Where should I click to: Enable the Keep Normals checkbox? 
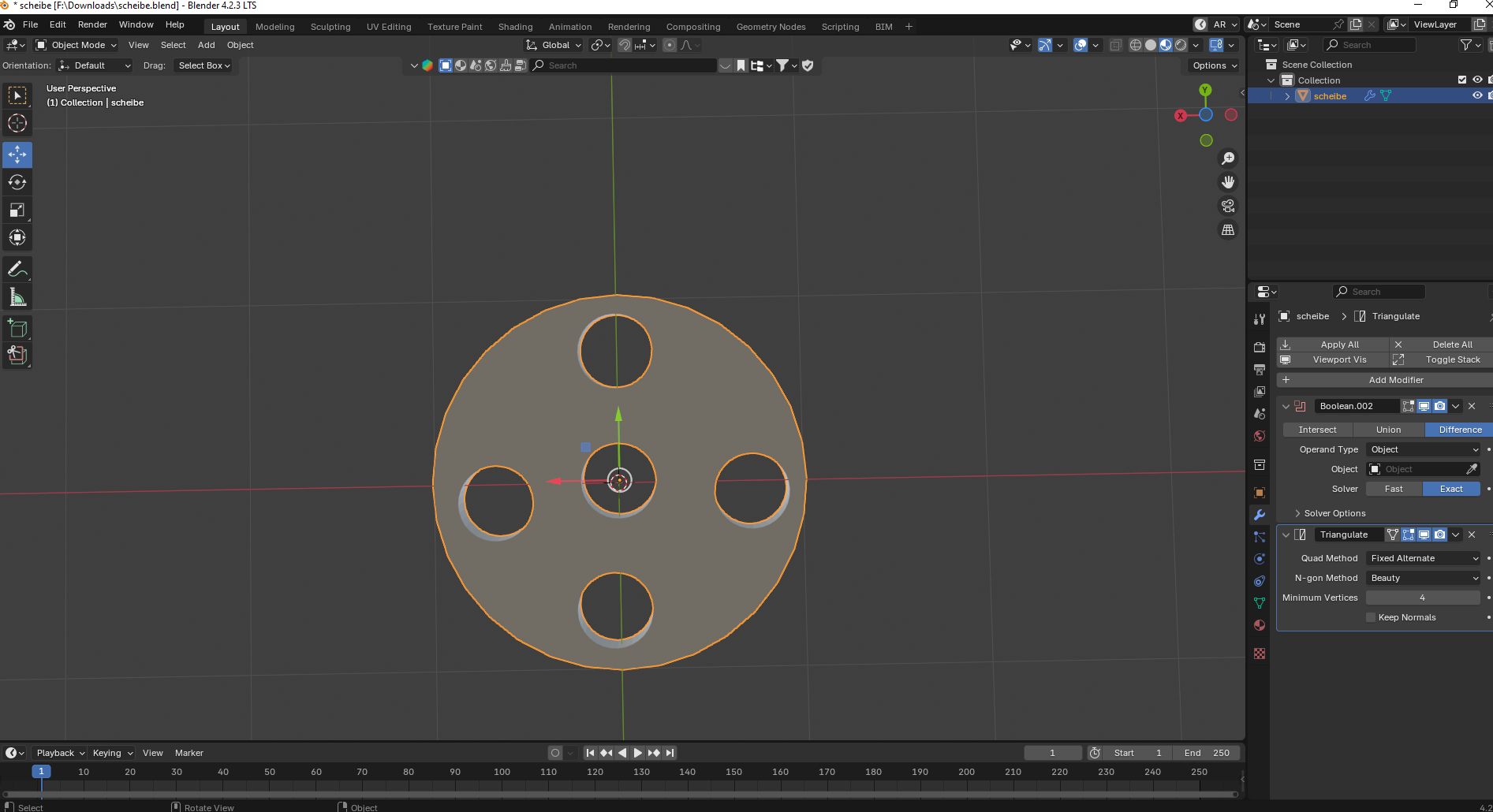(x=1371, y=617)
